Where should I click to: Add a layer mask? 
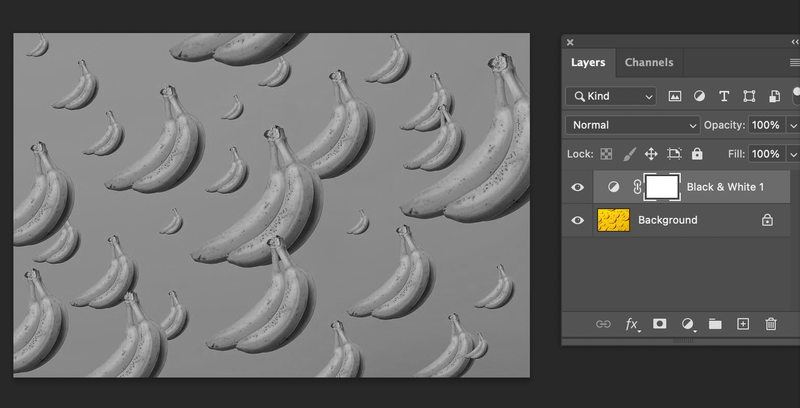tap(660, 324)
